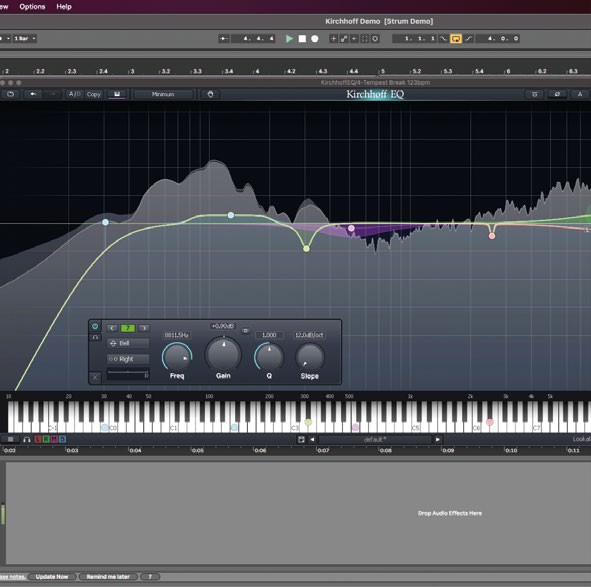Click the loop icon in the EQ toolbar
The width and height of the screenshot is (591, 587).
tap(11, 94)
